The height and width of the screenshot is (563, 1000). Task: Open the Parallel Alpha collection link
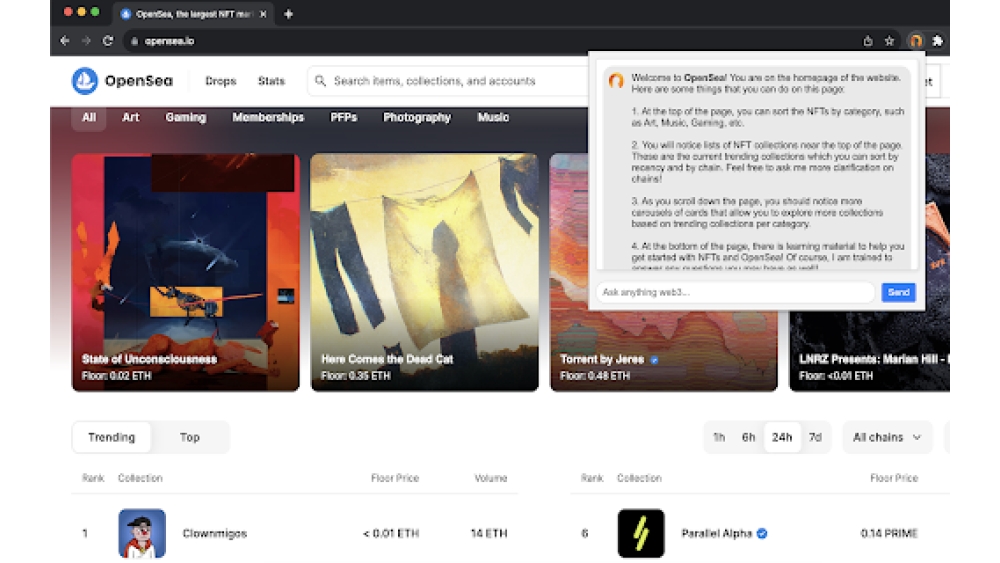(x=716, y=534)
